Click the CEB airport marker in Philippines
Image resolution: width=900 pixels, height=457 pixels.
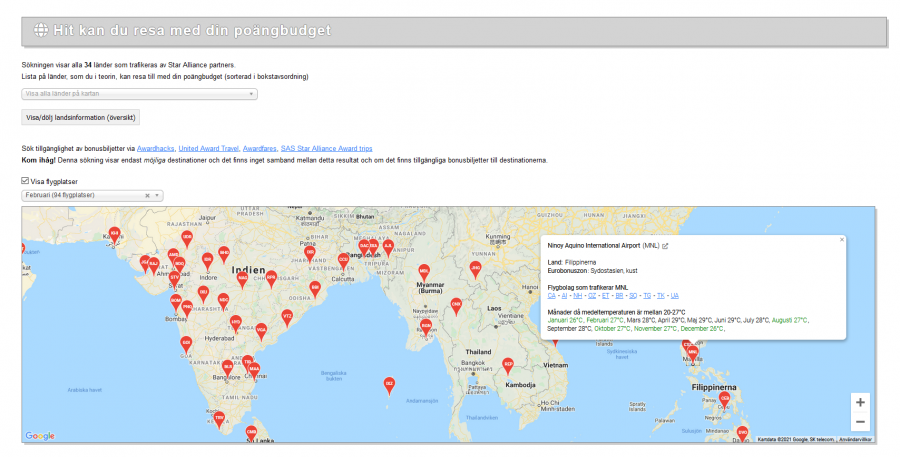(x=725, y=398)
